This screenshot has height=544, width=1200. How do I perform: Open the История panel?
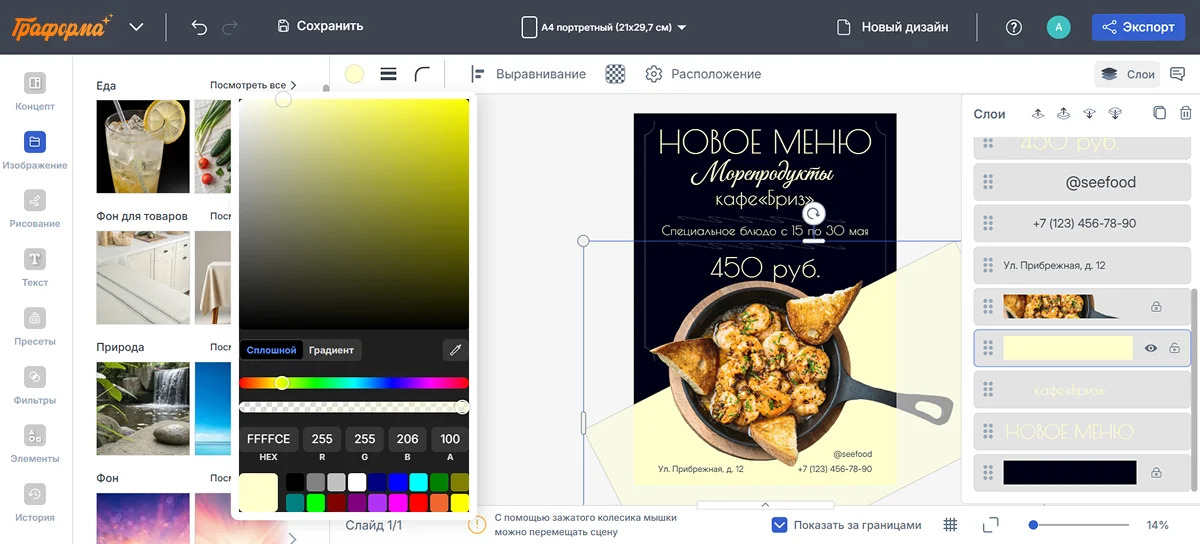click(x=34, y=503)
